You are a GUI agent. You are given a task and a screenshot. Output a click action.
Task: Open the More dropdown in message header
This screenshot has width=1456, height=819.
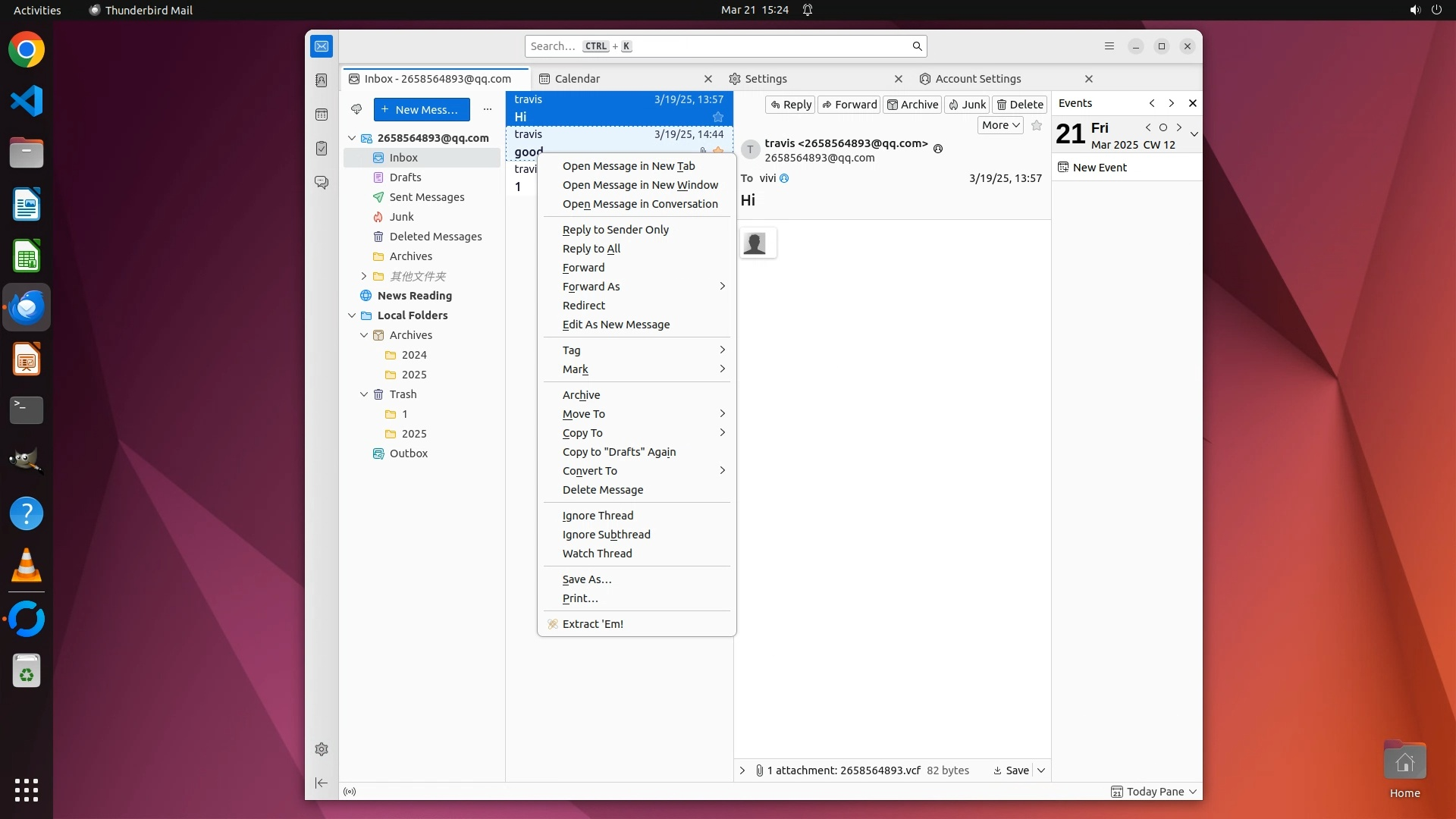(999, 125)
